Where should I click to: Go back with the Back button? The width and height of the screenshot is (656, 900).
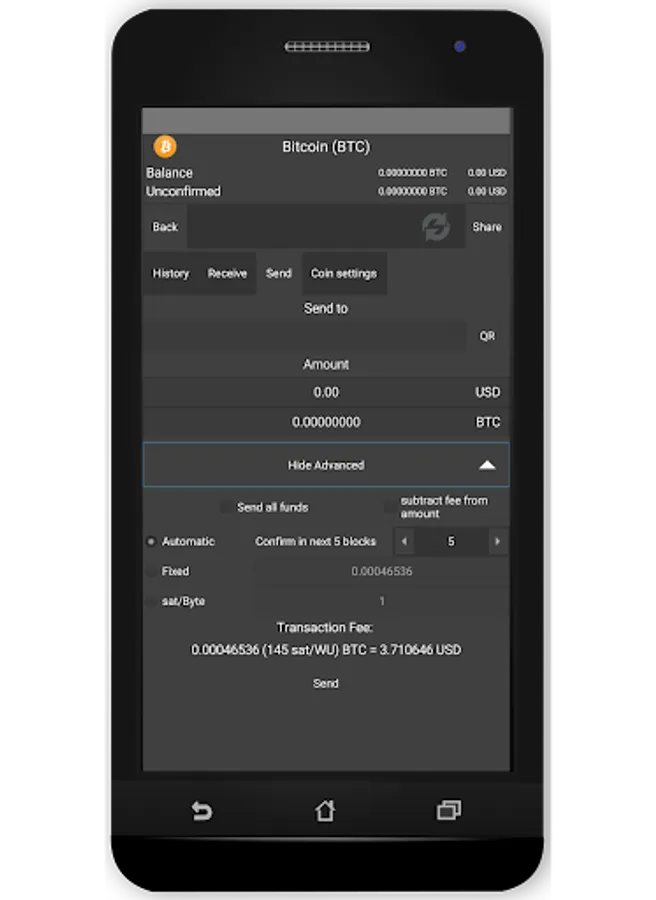click(165, 227)
